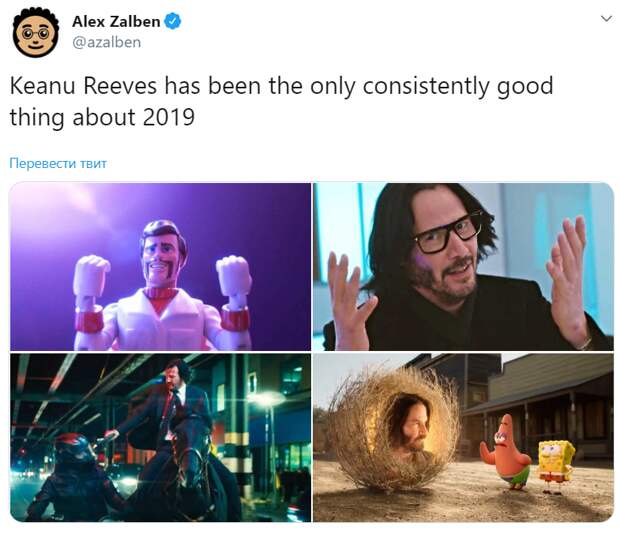Open Alex Zalben's profile avatar
This screenshot has height=534, width=620.
36,33
